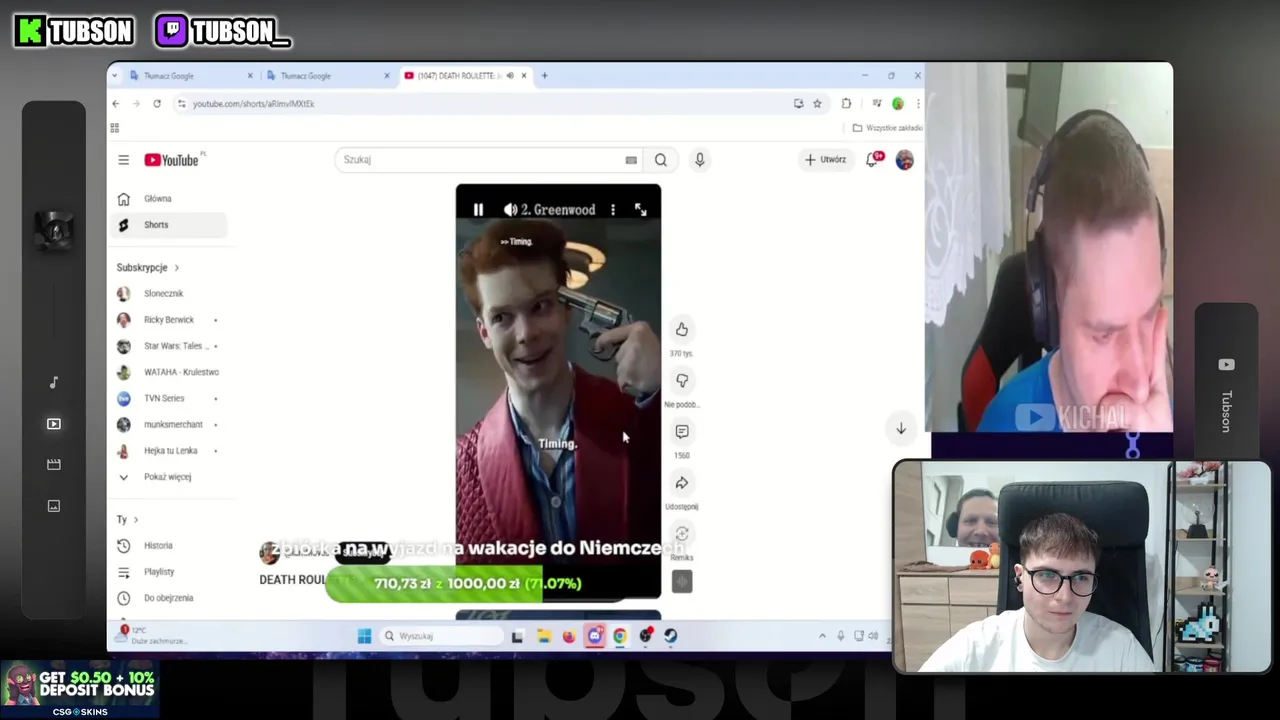Open the comments (1560) panel

682,432
